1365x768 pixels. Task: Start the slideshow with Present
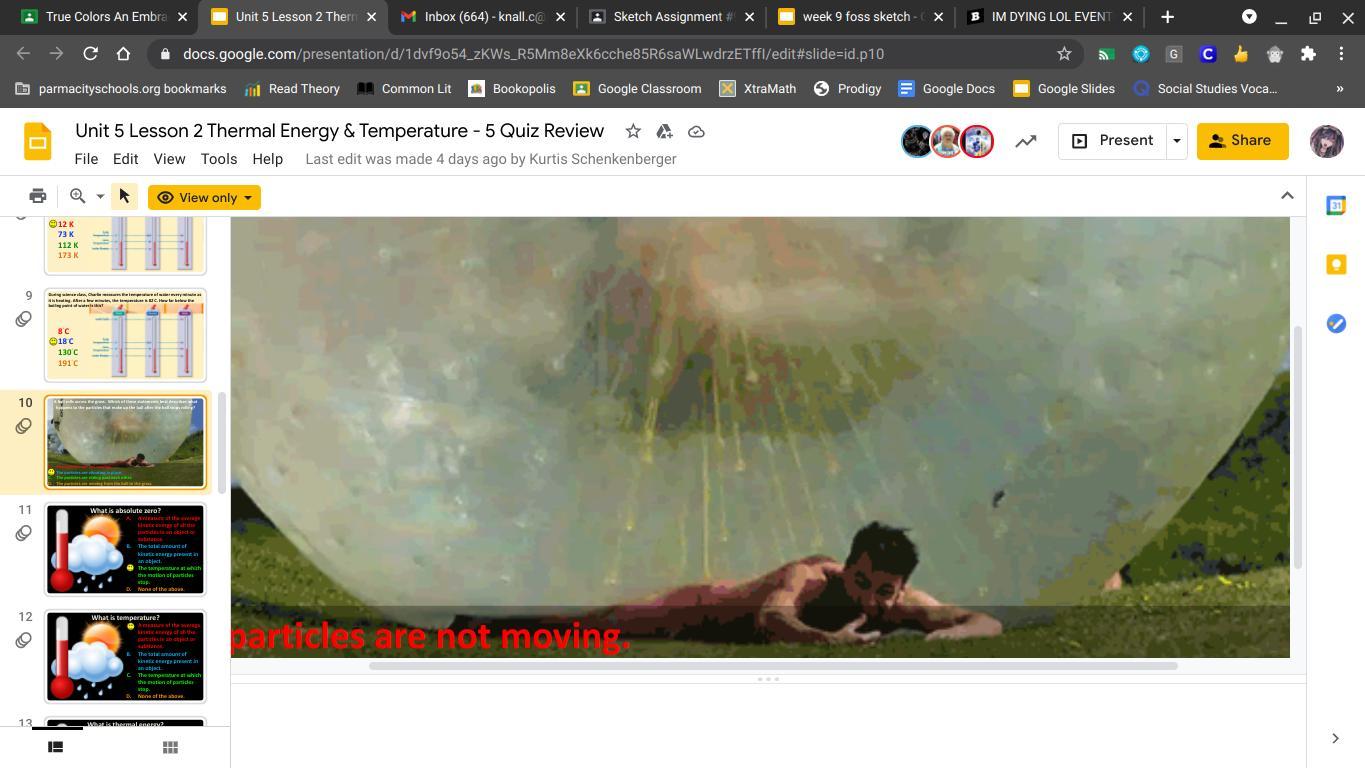point(1112,141)
